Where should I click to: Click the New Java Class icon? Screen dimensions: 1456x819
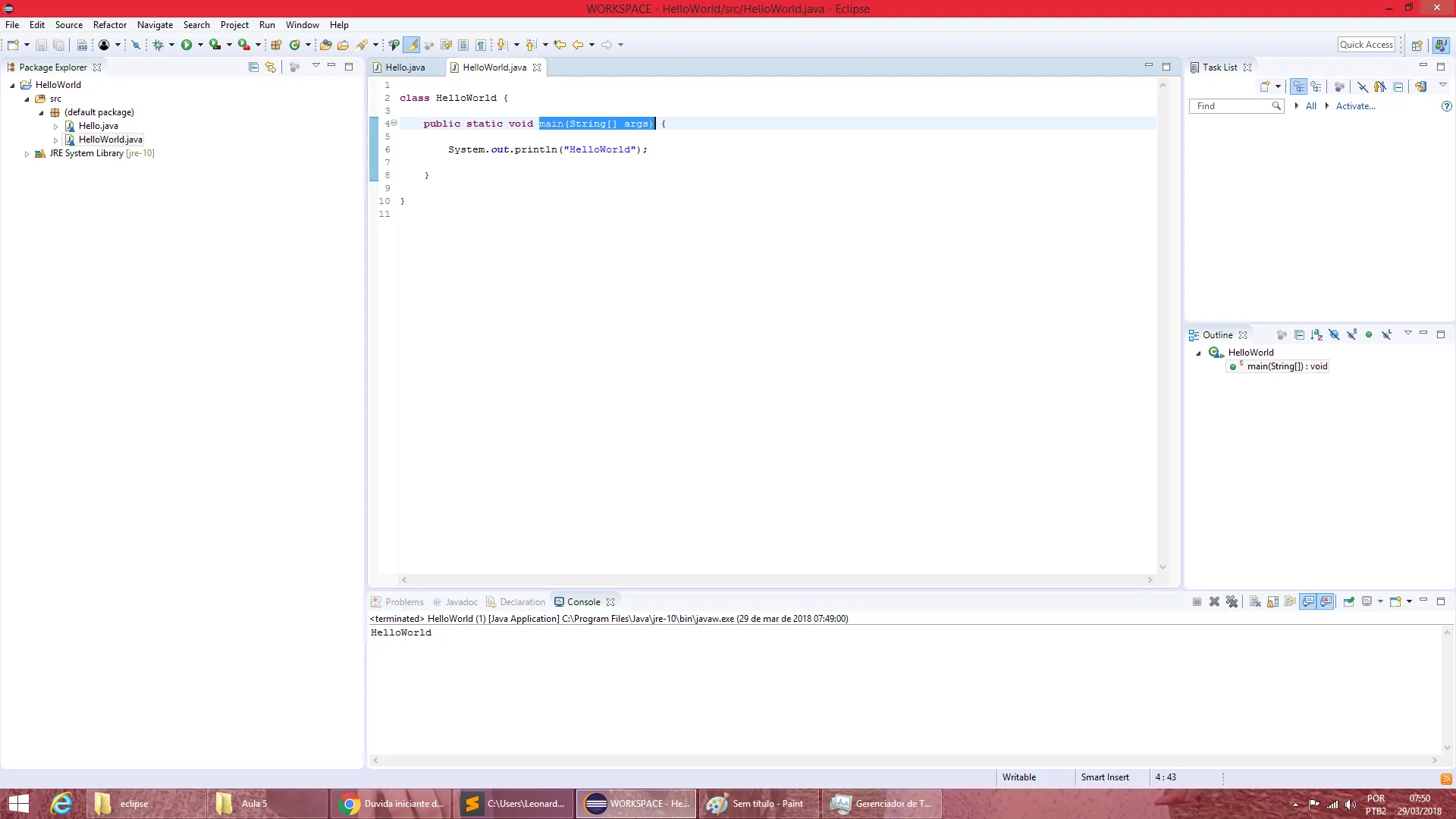(295, 45)
